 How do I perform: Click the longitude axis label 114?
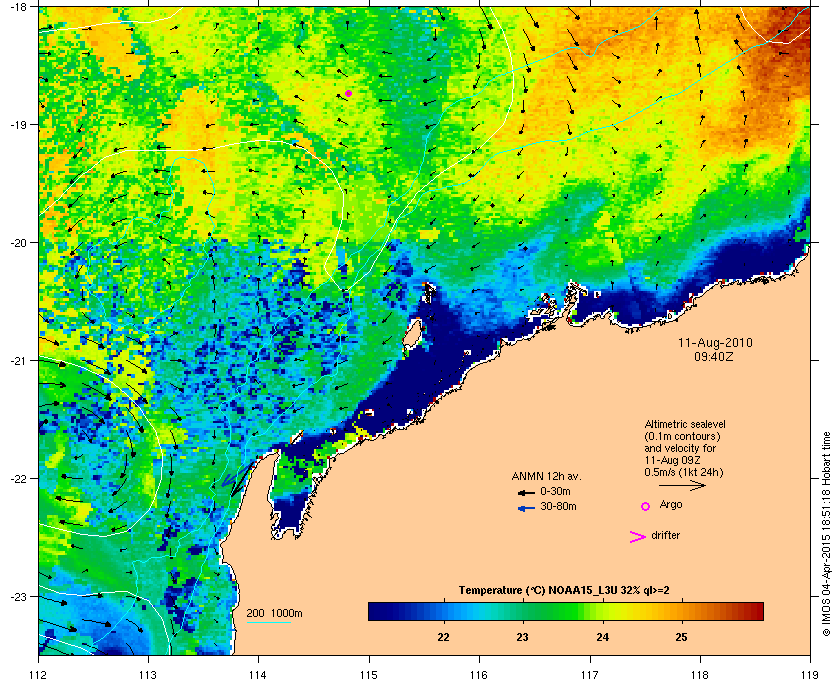(258, 674)
